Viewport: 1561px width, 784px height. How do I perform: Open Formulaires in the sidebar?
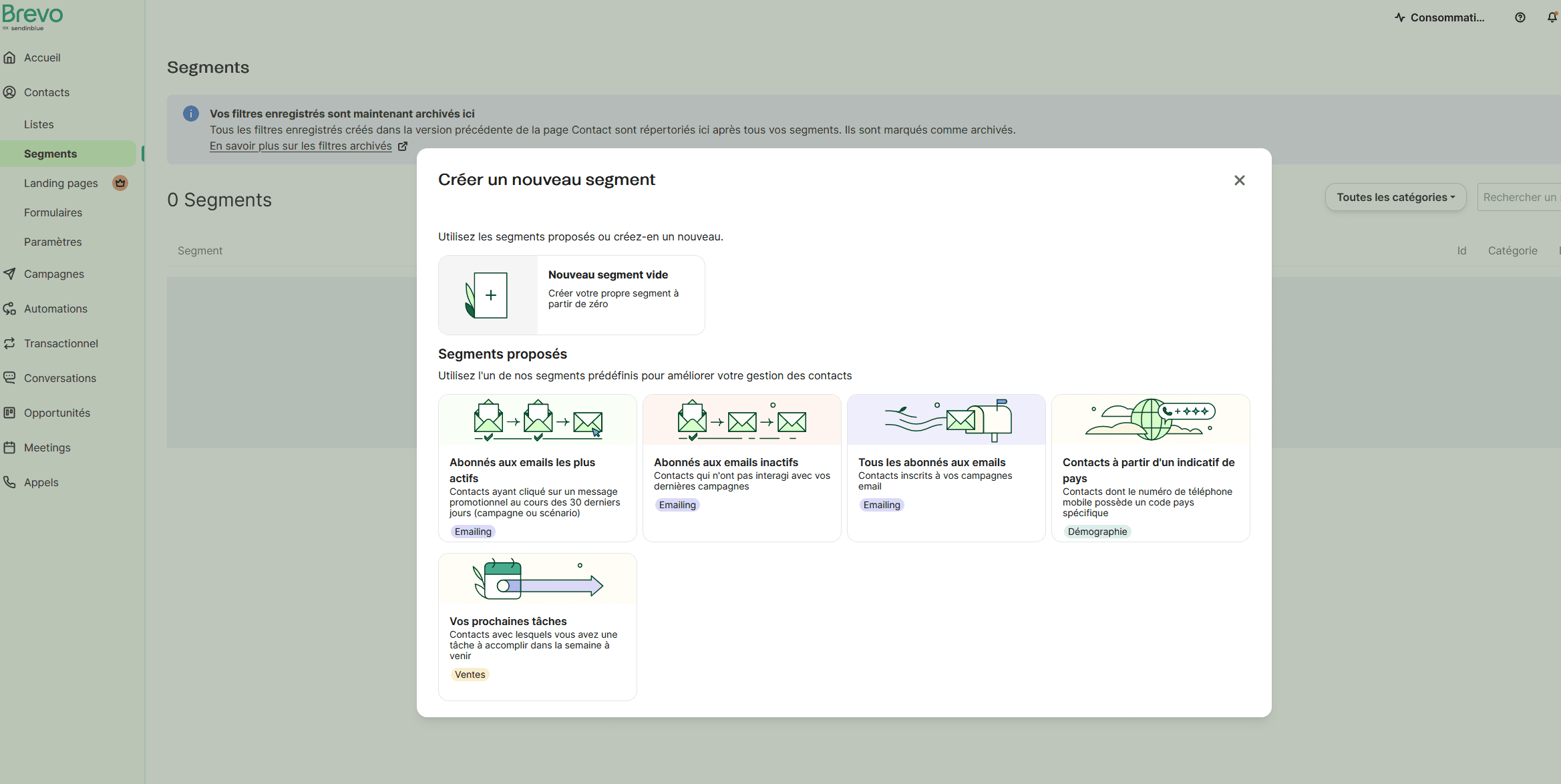click(53, 212)
